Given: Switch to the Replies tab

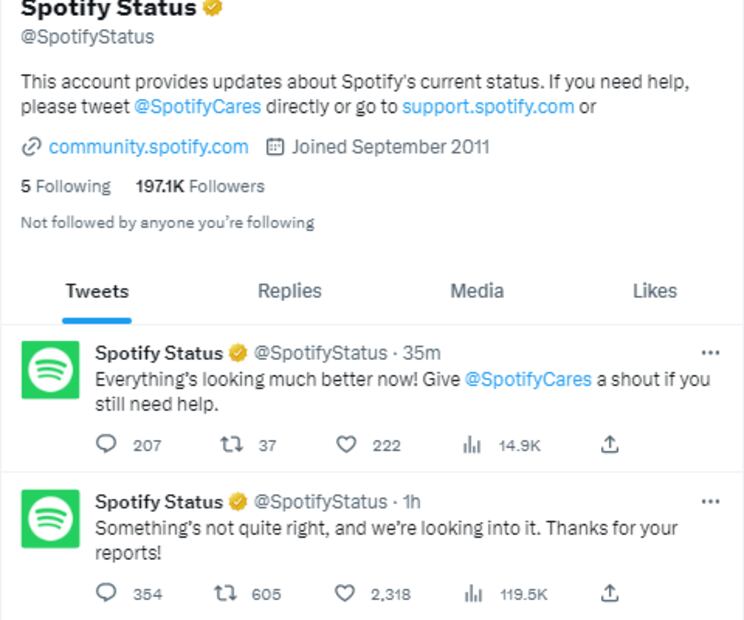Looking at the screenshot, I should click(x=289, y=291).
